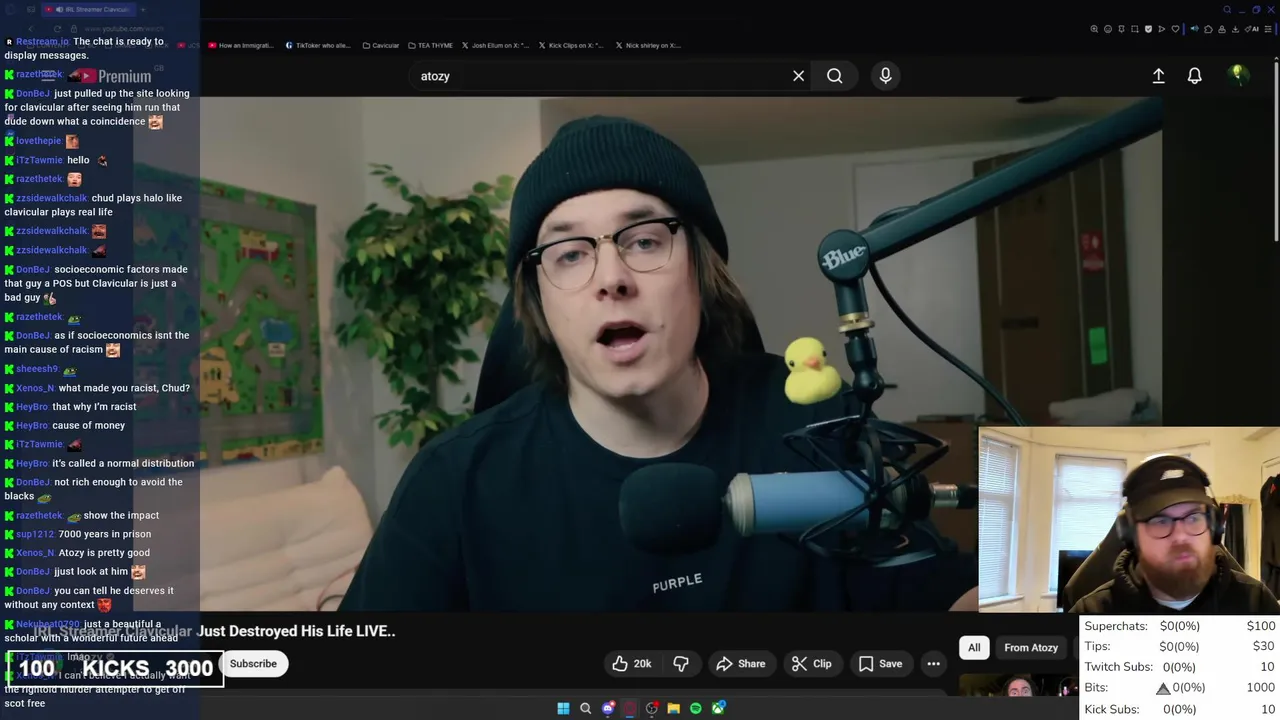The width and height of the screenshot is (1280, 720).
Task: Add page to bookmarks with the heart icon
Action: click(x=1176, y=29)
